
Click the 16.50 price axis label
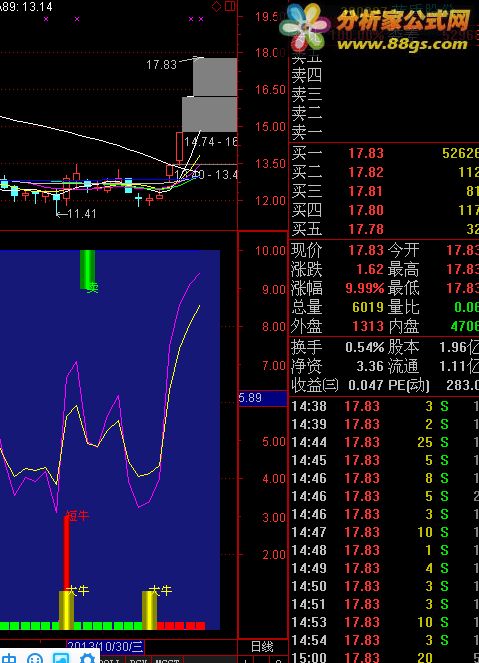270,90
